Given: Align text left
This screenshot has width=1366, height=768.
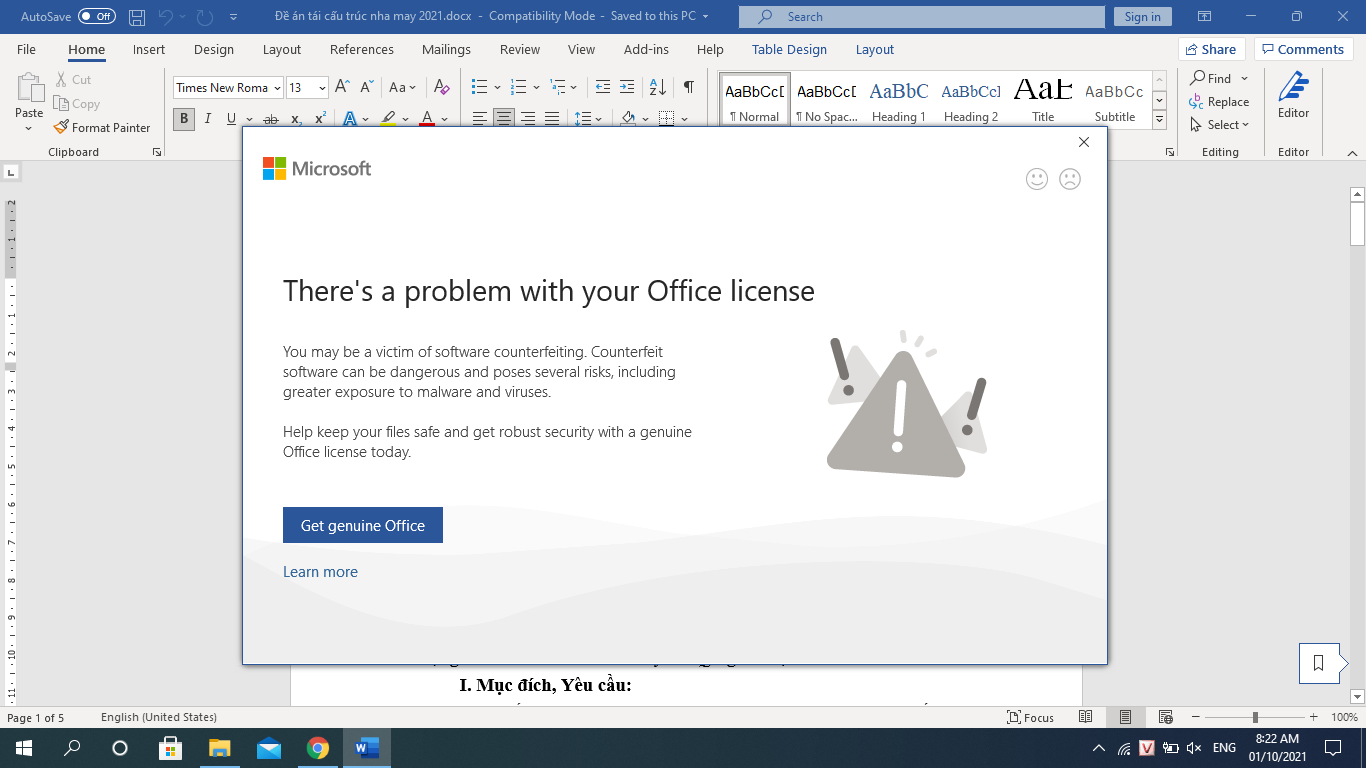Looking at the screenshot, I should pos(480,119).
